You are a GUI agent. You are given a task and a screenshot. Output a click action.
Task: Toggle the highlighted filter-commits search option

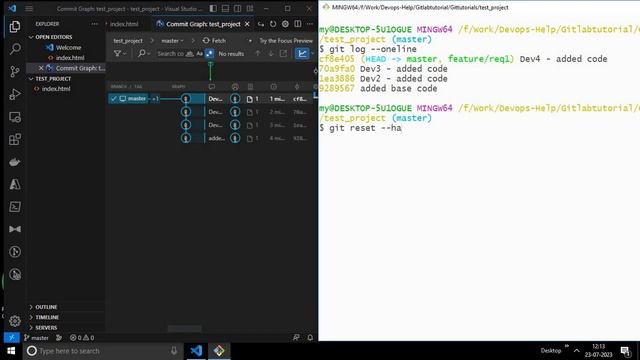point(209,53)
